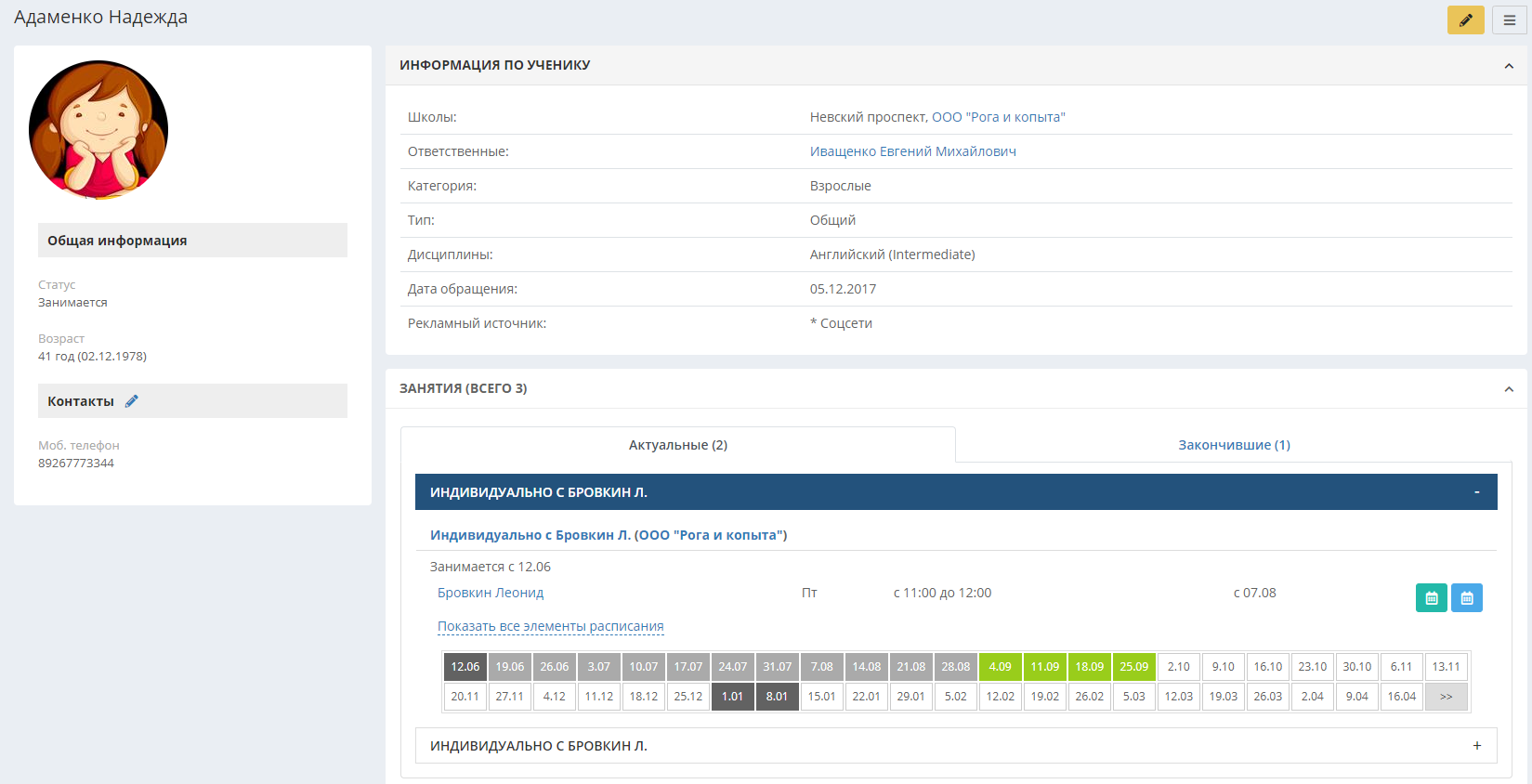
Task: Show more dates with >> button
Action: pyautogui.click(x=1447, y=697)
